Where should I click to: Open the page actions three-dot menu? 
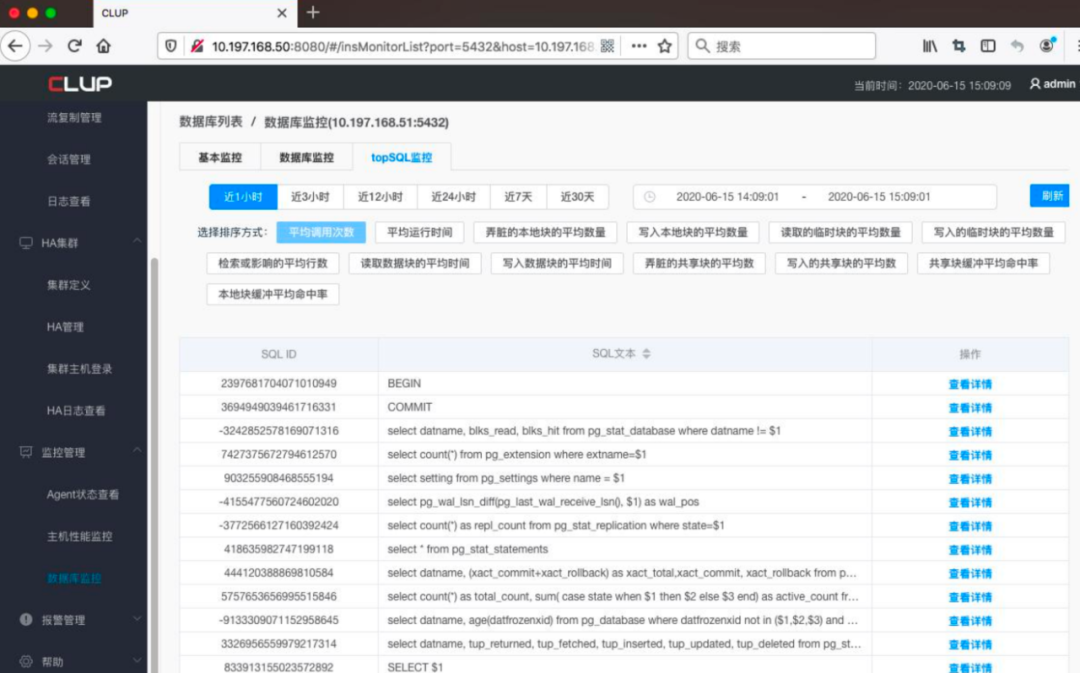coord(638,46)
